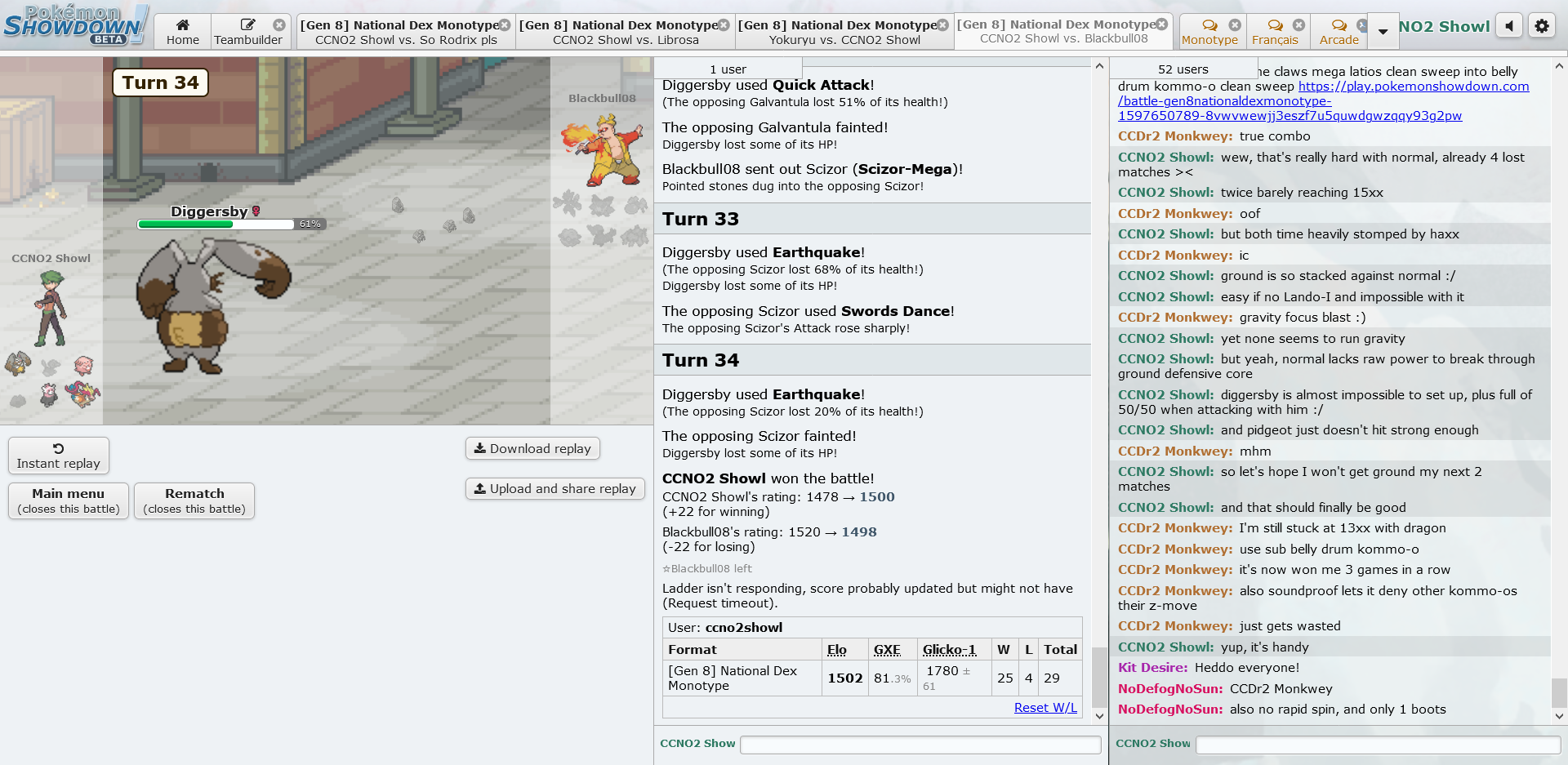Close the Blackbull08 battle tab
The image size is (1568, 765).
1162,24
